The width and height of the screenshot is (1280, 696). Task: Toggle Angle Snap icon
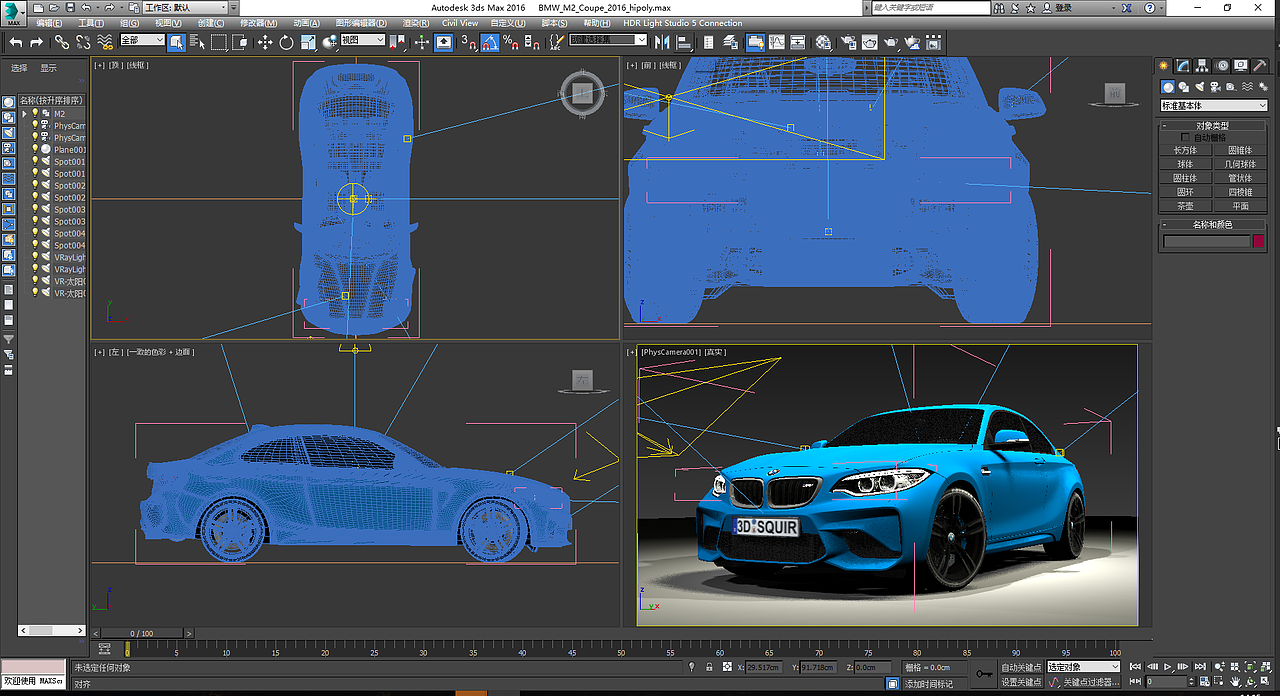pyautogui.click(x=490, y=42)
